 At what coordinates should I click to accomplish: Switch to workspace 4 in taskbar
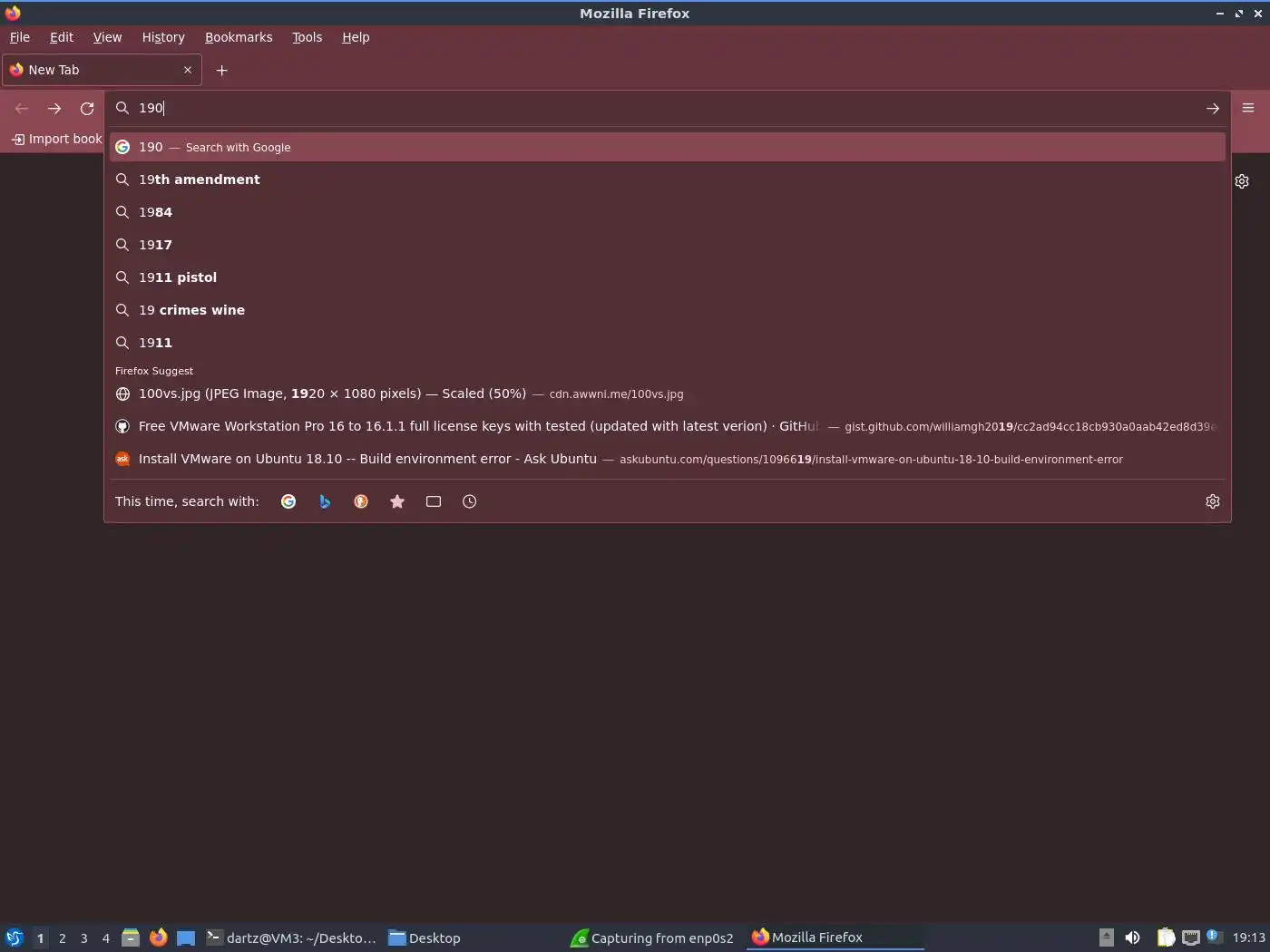[105, 938]
